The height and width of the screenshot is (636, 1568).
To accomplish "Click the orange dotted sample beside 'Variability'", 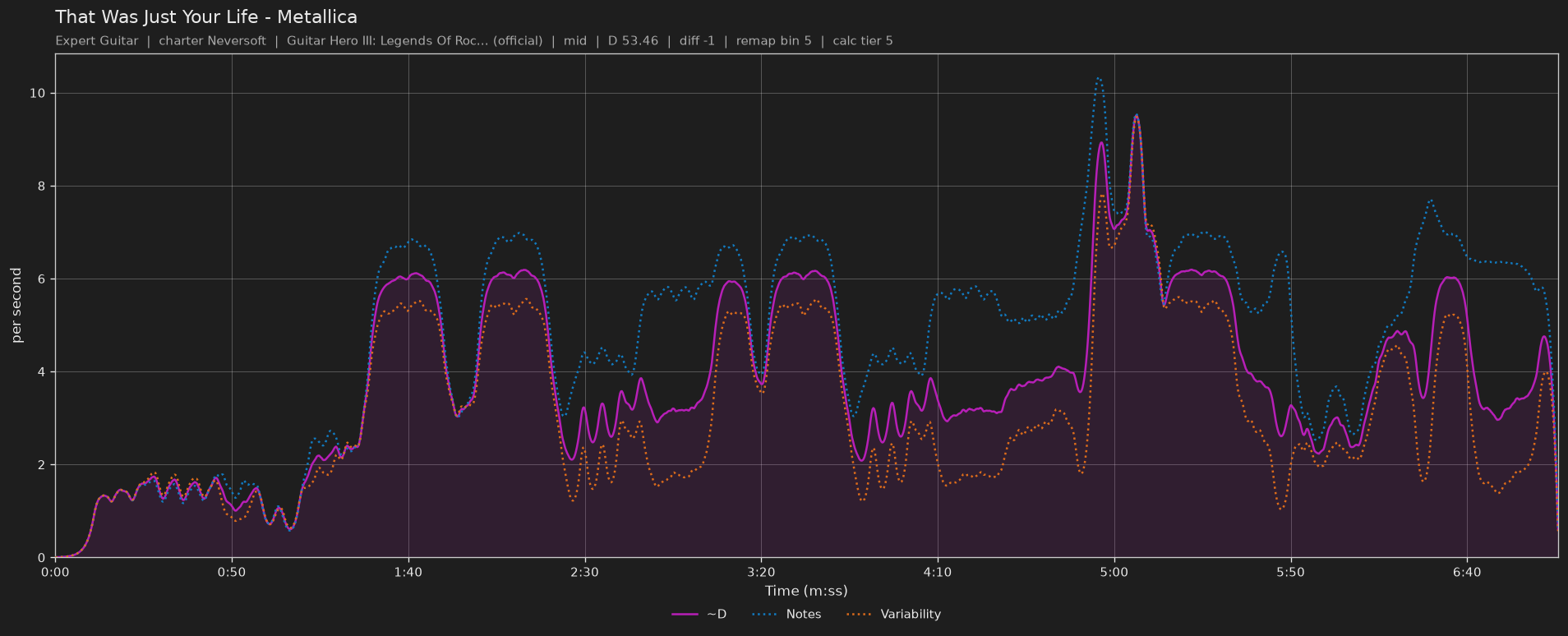I will pos(858,615).
